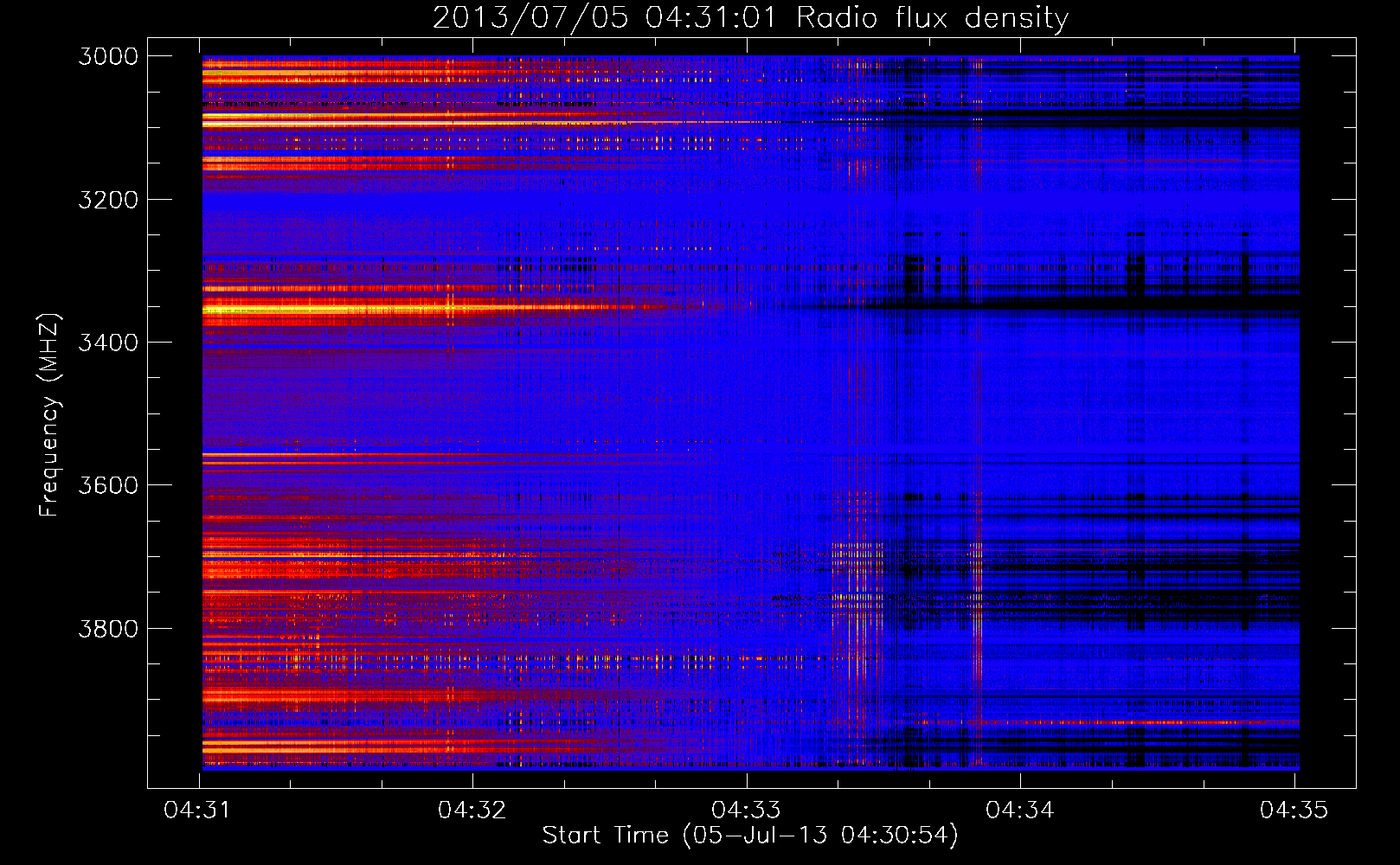Click the 04:33 time tick label
The image size is (1400, 865).
click(x=746, y=811)
